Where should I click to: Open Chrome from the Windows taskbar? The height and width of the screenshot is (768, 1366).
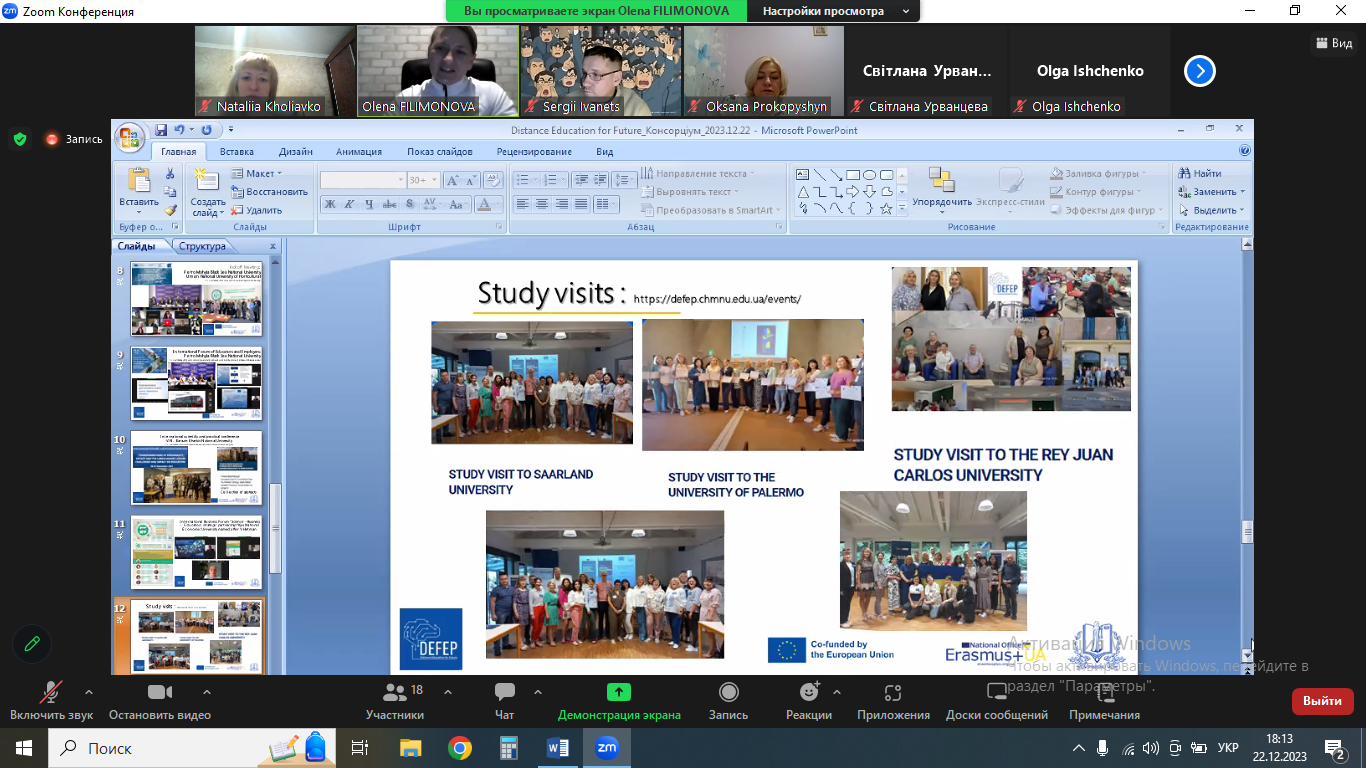(460, 748)
